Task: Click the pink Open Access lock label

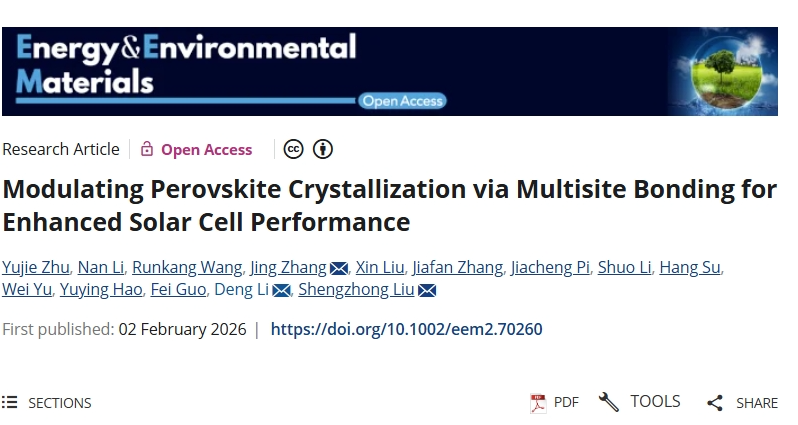Action: click(196, 149)
